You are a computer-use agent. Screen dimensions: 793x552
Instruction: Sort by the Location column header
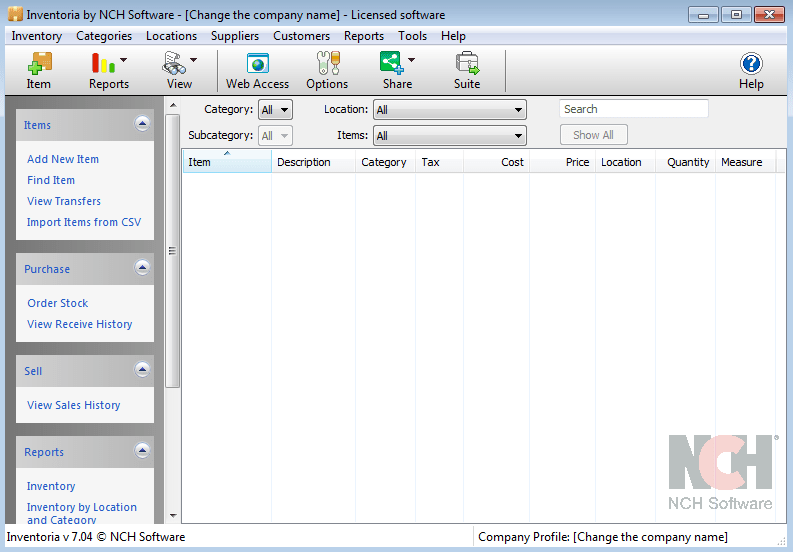point(626,162)
